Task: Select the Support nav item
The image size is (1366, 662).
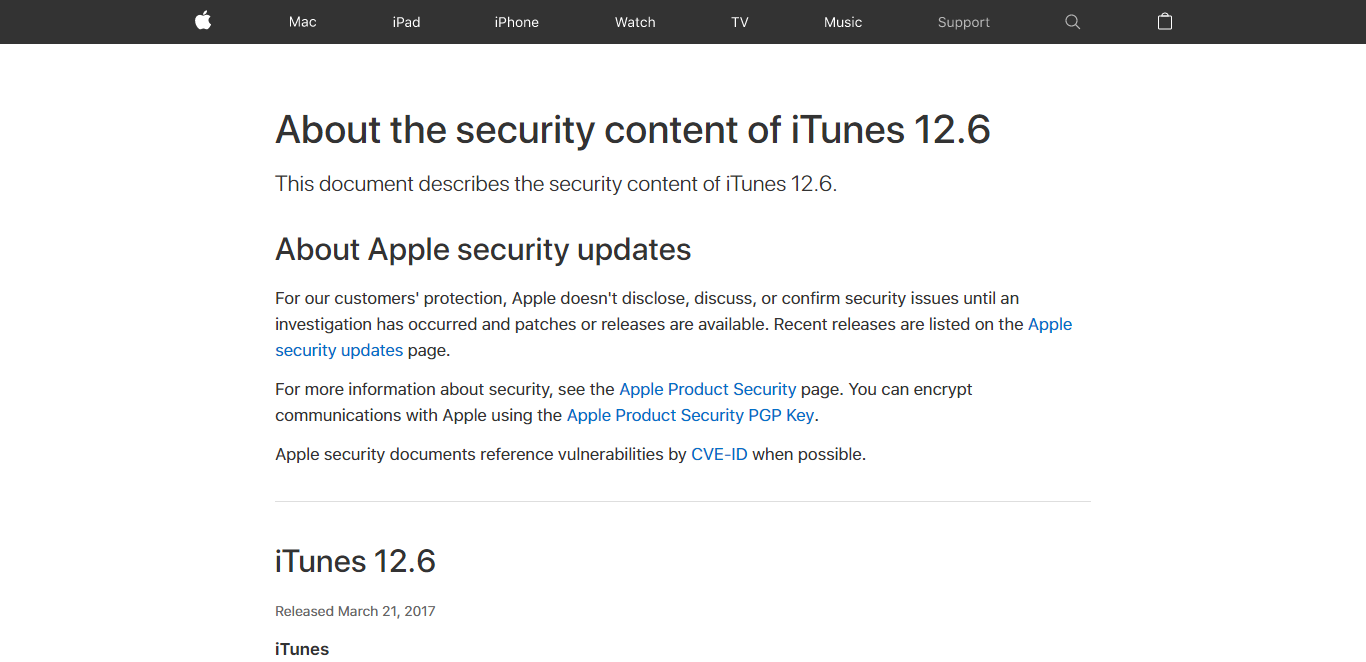Action: [964, 22]
